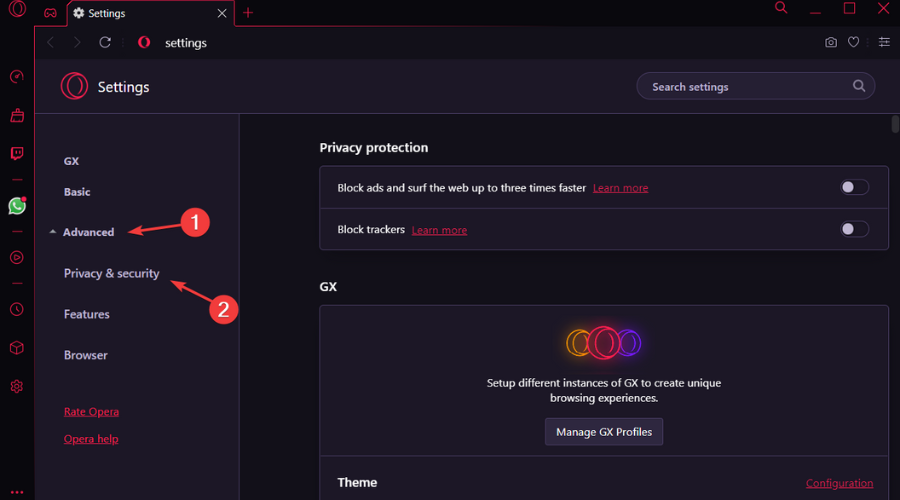Enable the Block ads toggle

pos(854,187)
